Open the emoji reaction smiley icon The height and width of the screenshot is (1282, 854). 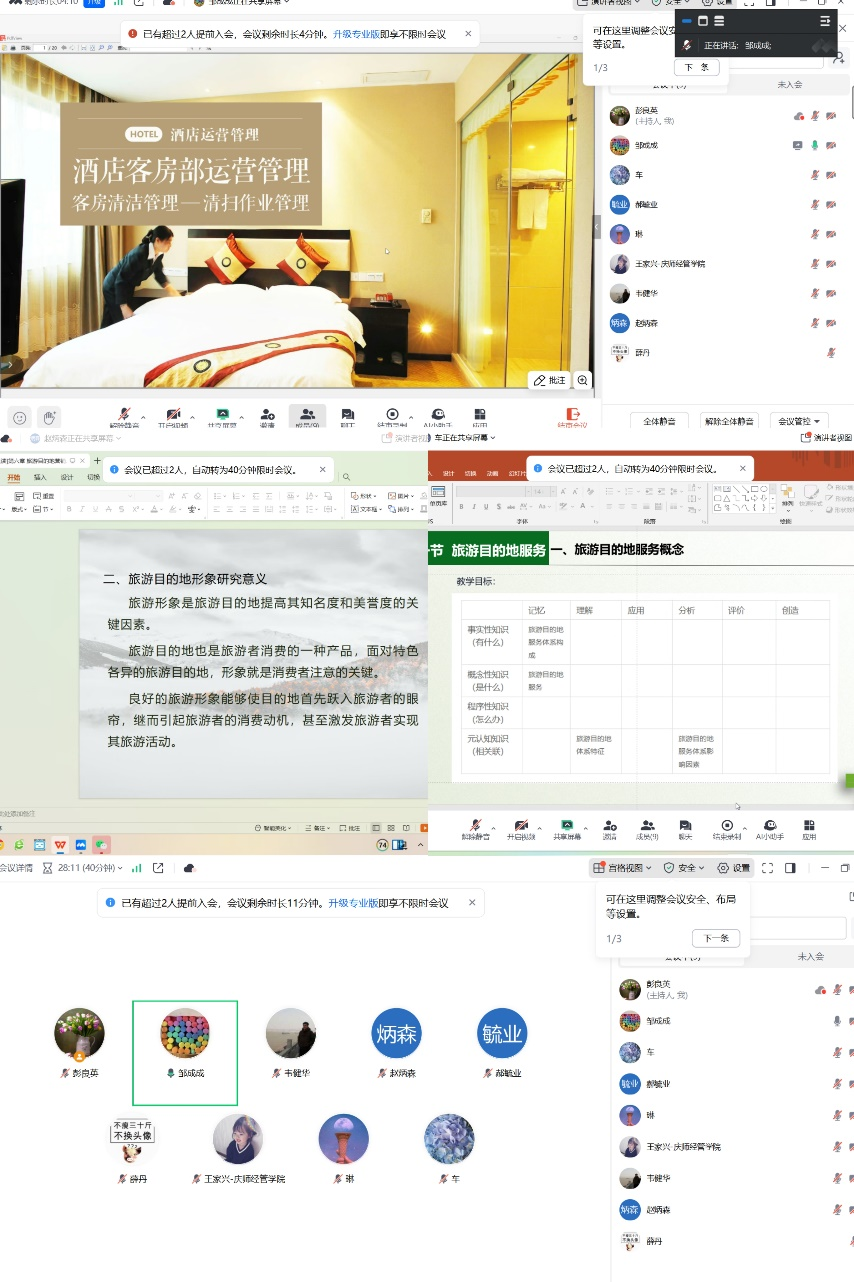coord(19,416)
